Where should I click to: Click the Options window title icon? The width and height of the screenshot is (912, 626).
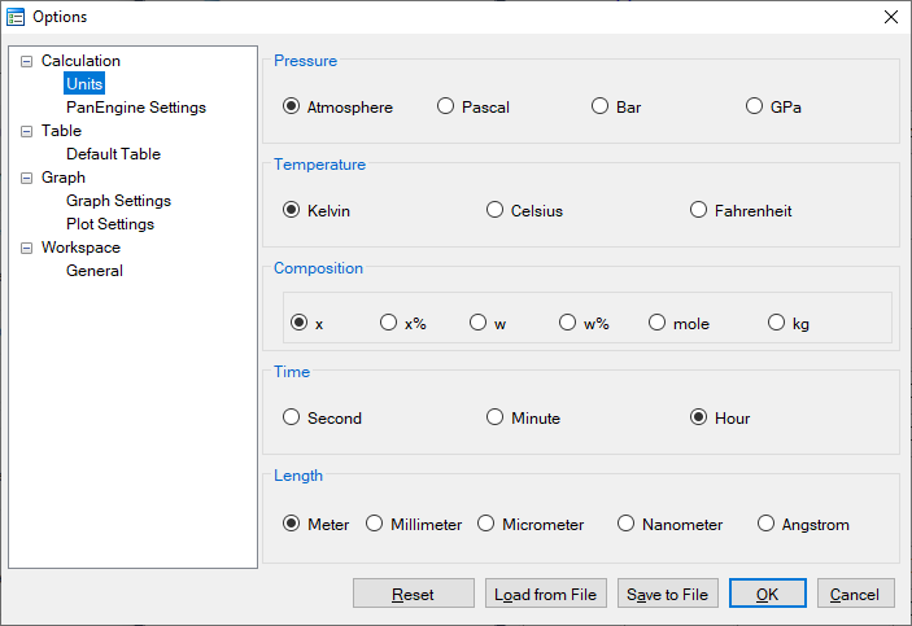pyautogui.click(x=16, y=16)
